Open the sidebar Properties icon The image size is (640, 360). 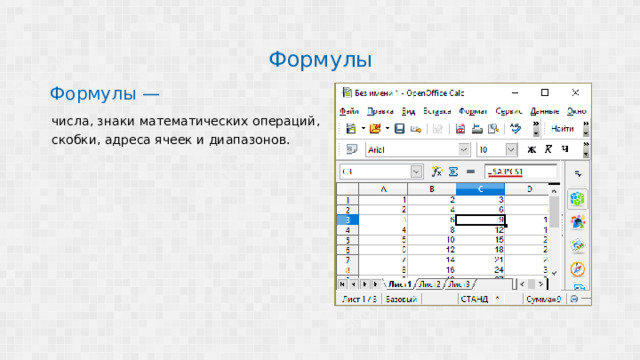[578, 199]
